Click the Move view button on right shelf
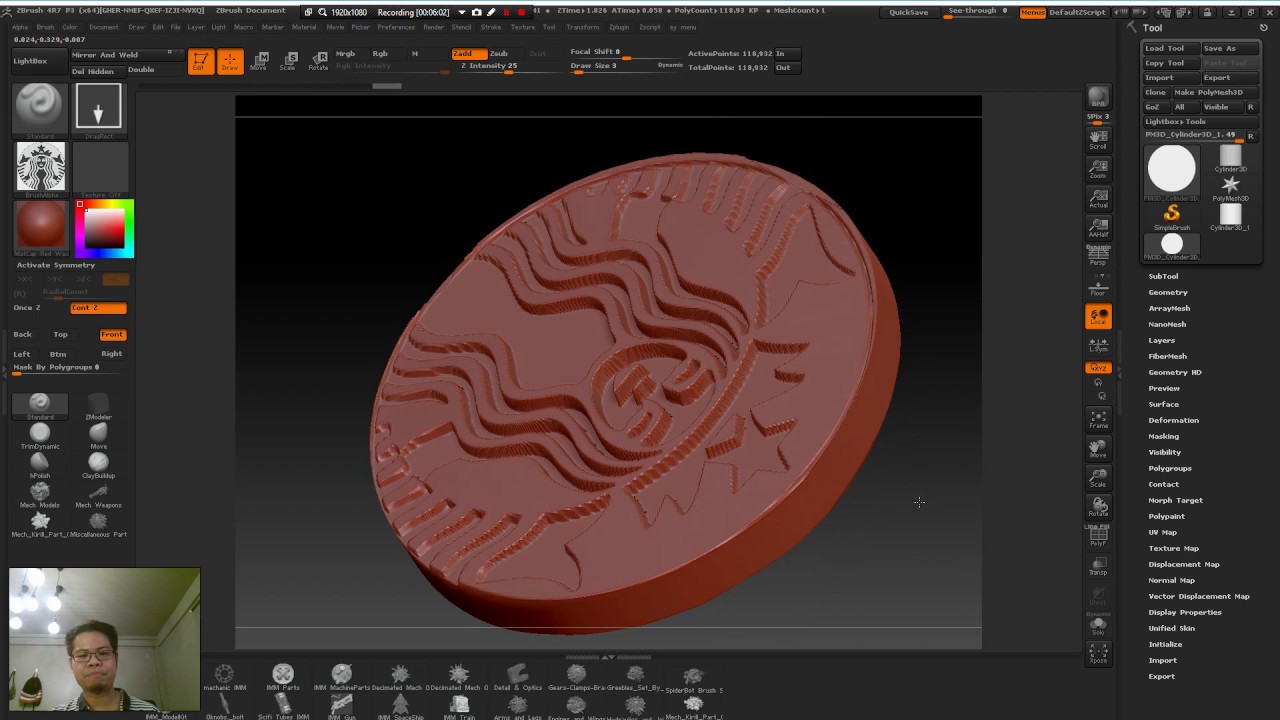This screenshot has width=1280, height=720. point(1098,448)
